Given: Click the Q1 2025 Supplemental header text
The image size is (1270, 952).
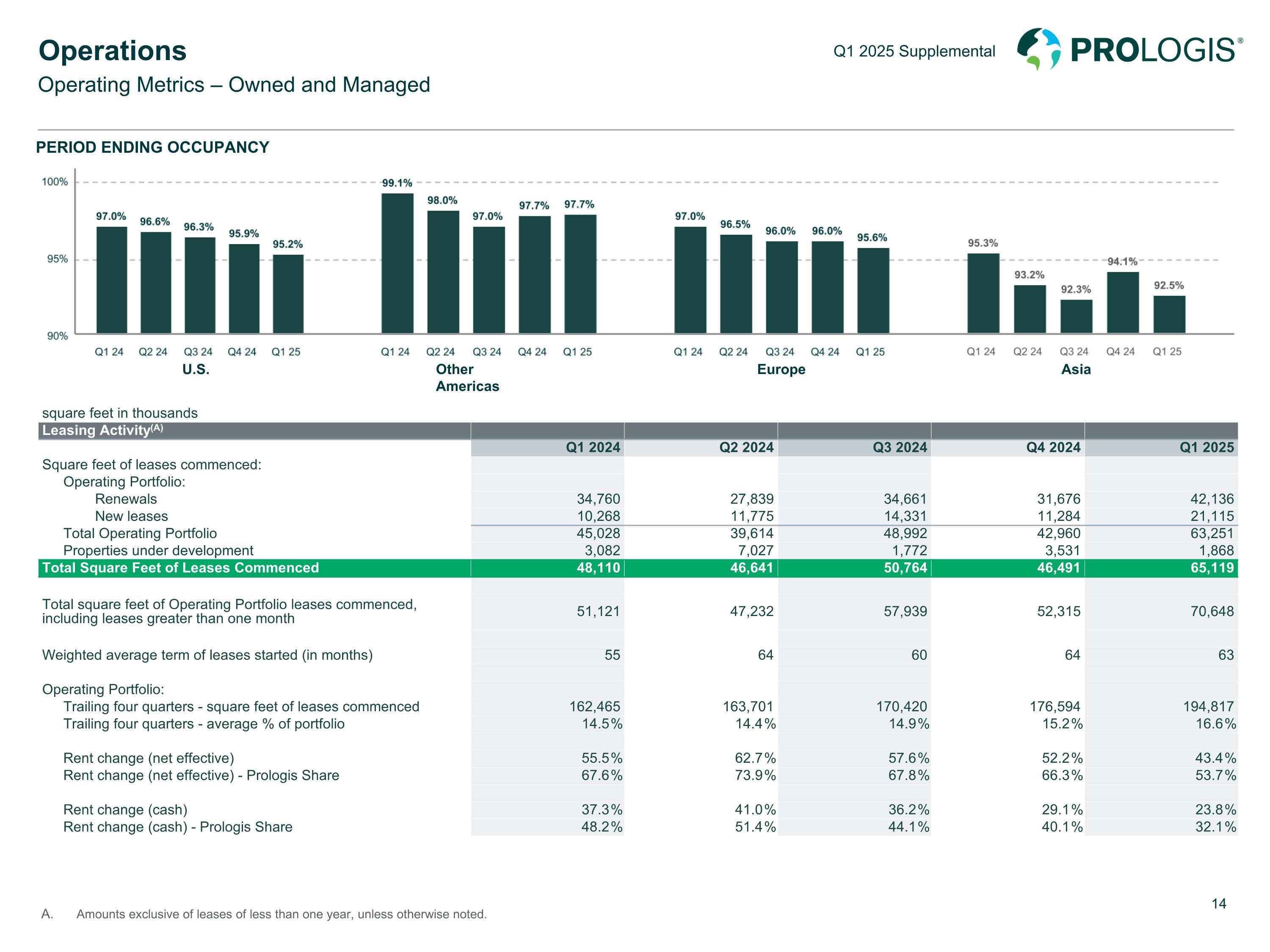Looking at the screenshot, I should 914,51.
